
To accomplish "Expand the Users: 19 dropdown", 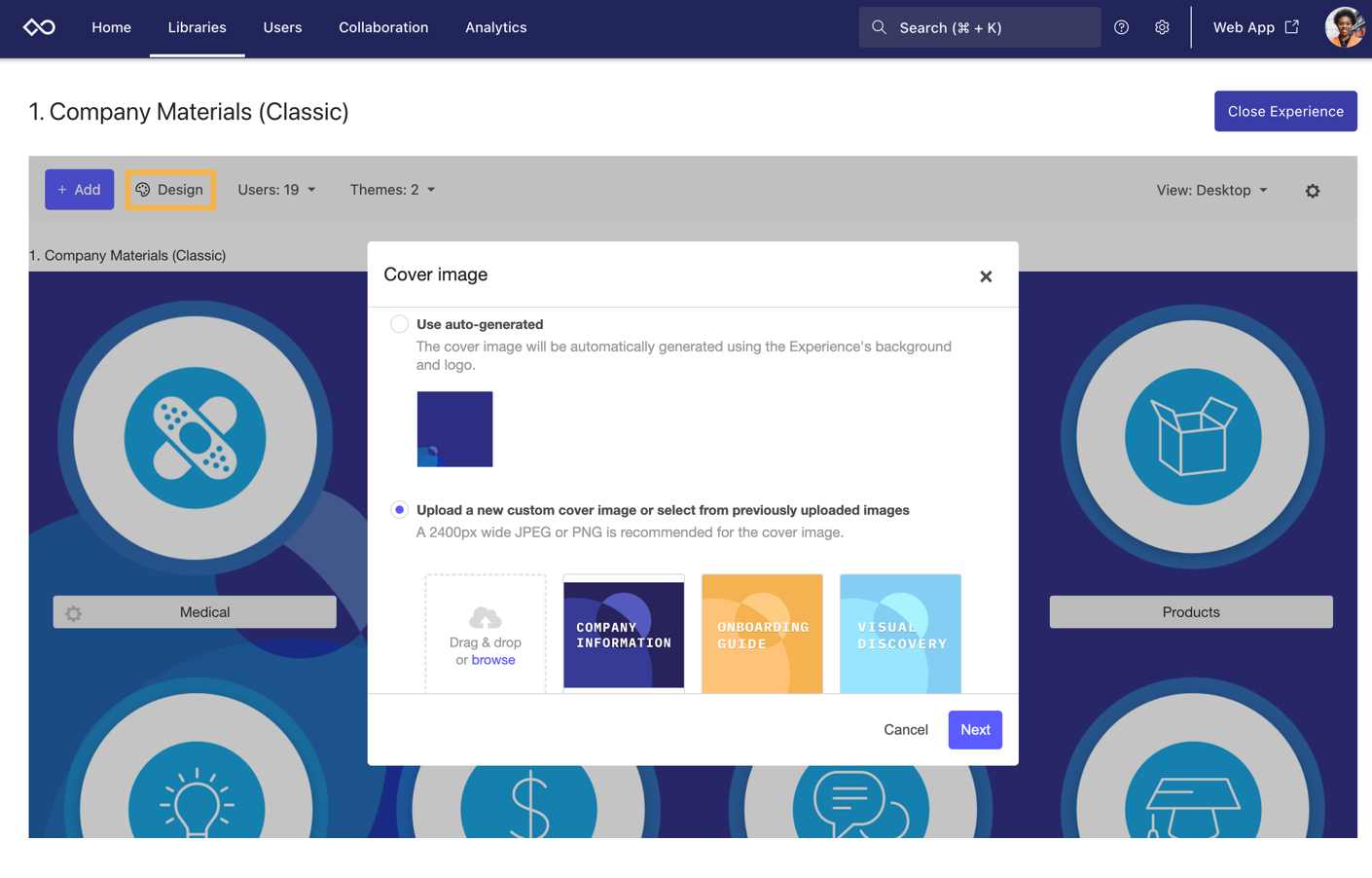I will click(276, 190).
